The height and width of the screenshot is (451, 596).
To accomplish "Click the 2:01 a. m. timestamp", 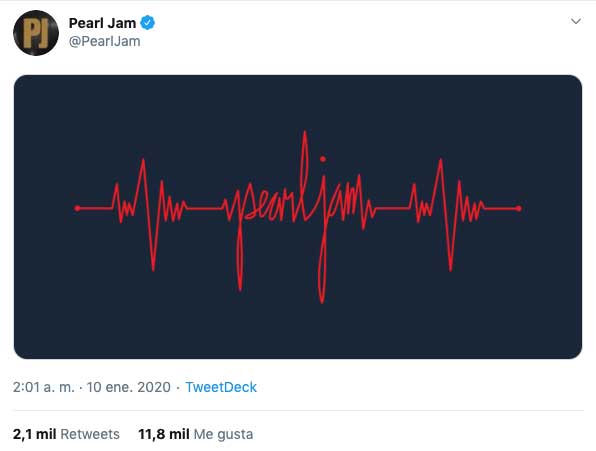I will pos(43,387).
